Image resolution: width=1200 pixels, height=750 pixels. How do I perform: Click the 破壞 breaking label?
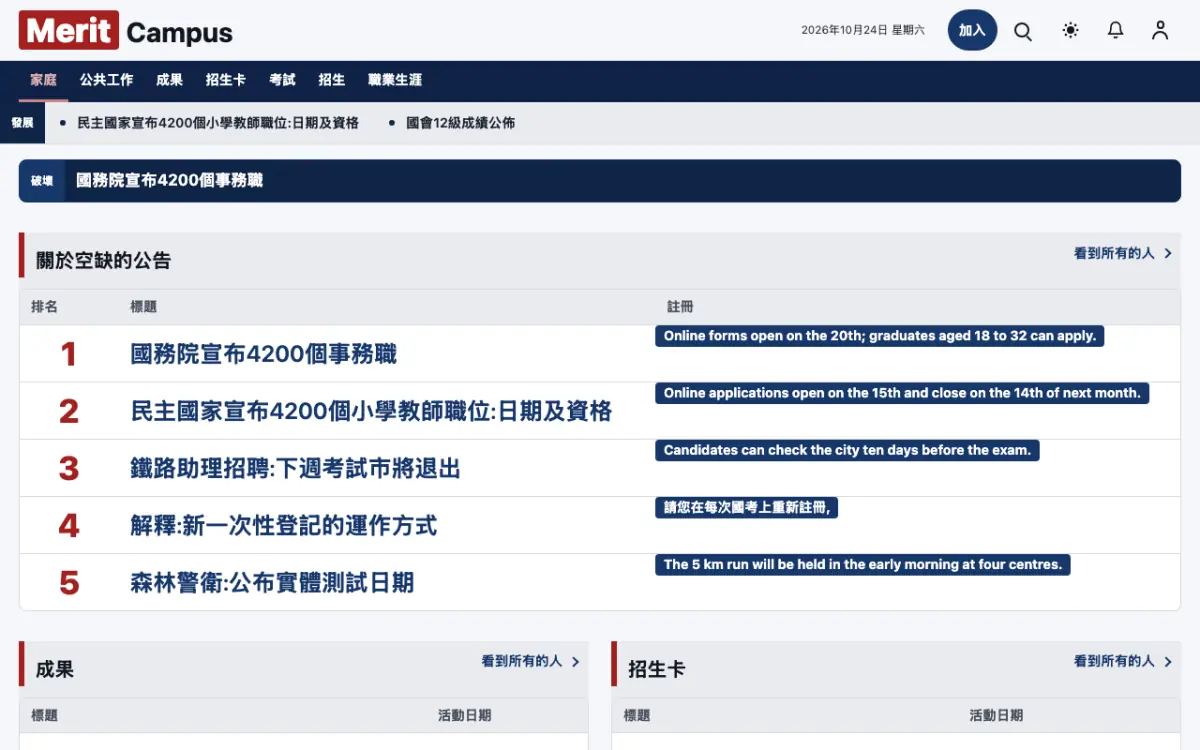42,181
